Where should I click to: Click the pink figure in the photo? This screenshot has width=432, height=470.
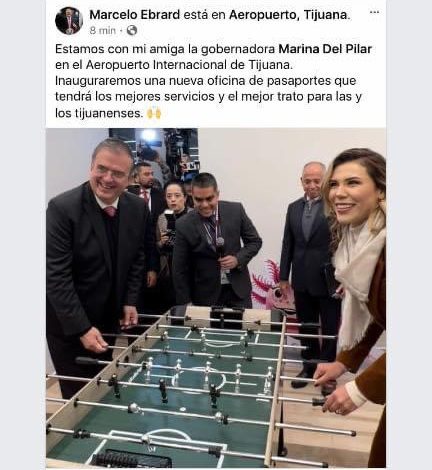[x=271, y=287]
